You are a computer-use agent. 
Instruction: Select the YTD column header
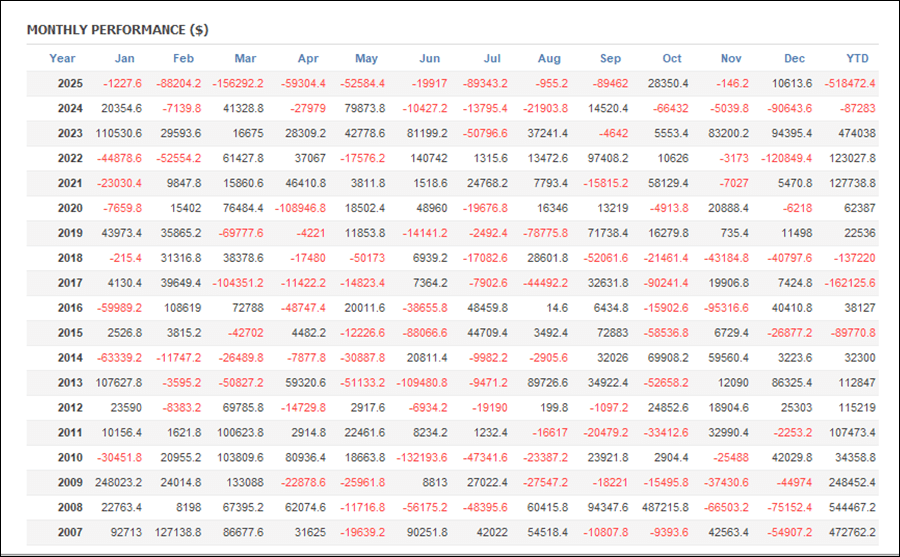pos(857,58)
